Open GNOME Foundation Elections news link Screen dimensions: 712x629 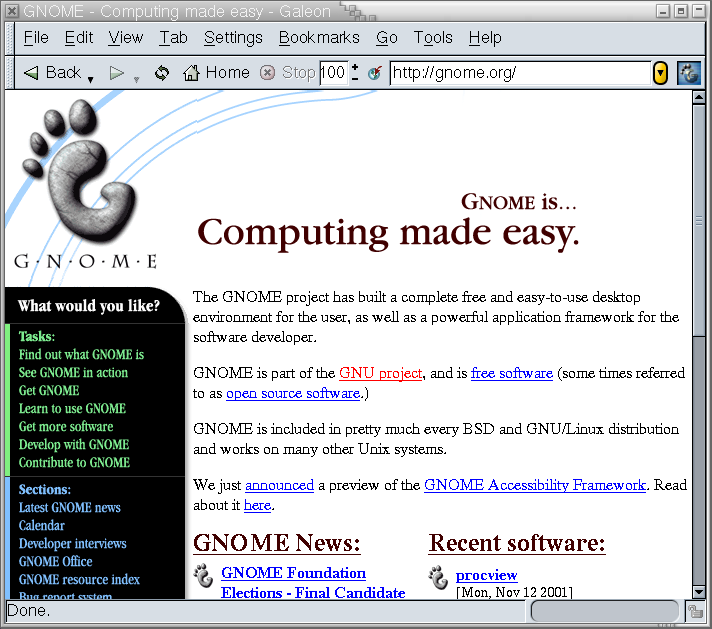(x=313, y=583)
